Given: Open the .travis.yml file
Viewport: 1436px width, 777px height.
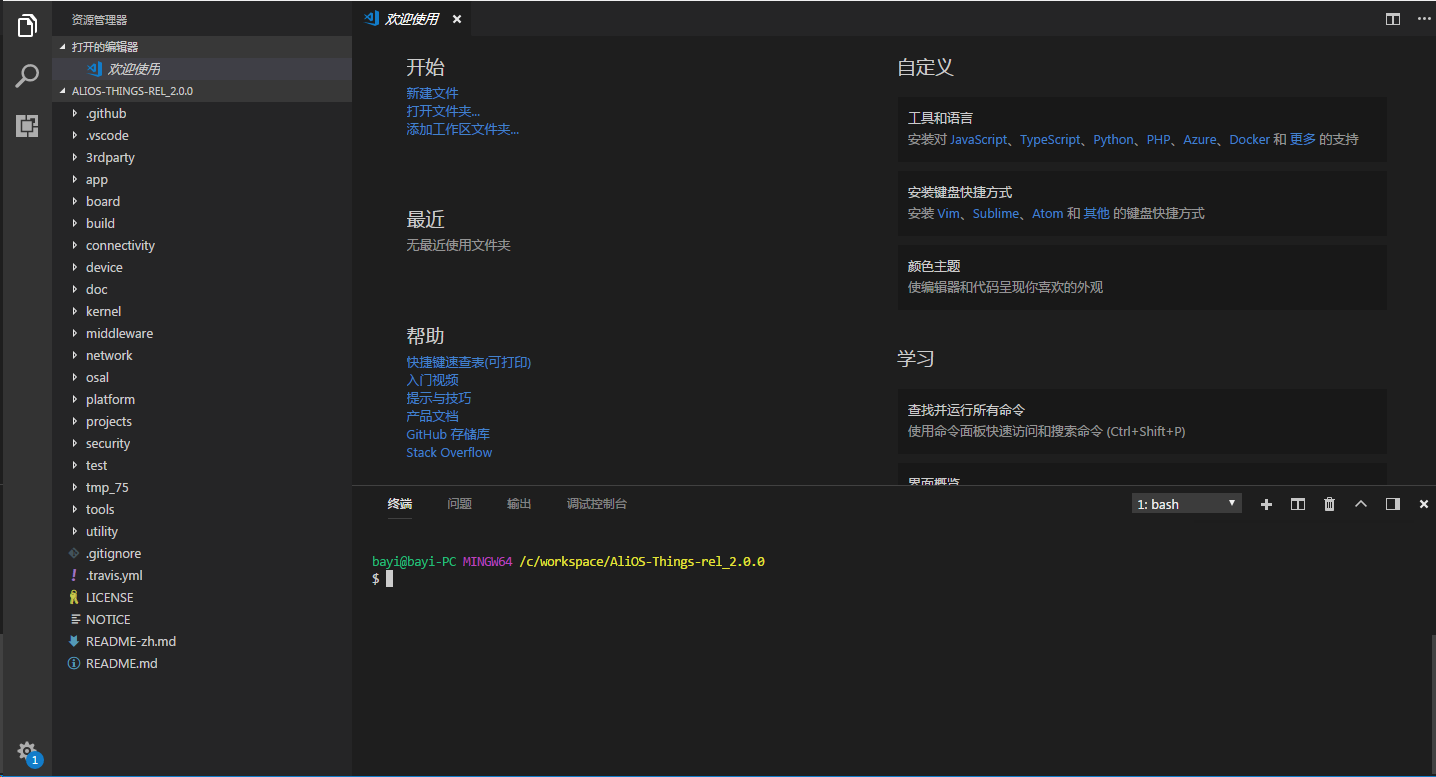Looking at the screenshot, I should (202, 575).
